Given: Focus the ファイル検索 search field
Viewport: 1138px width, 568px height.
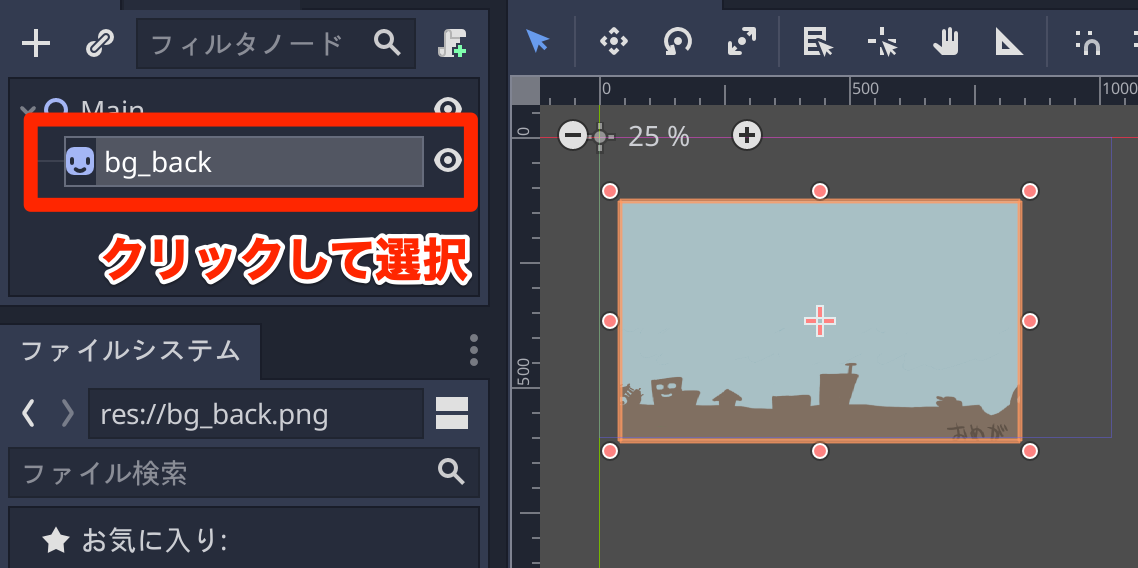Looking at the screenshot, I should 244,472.
